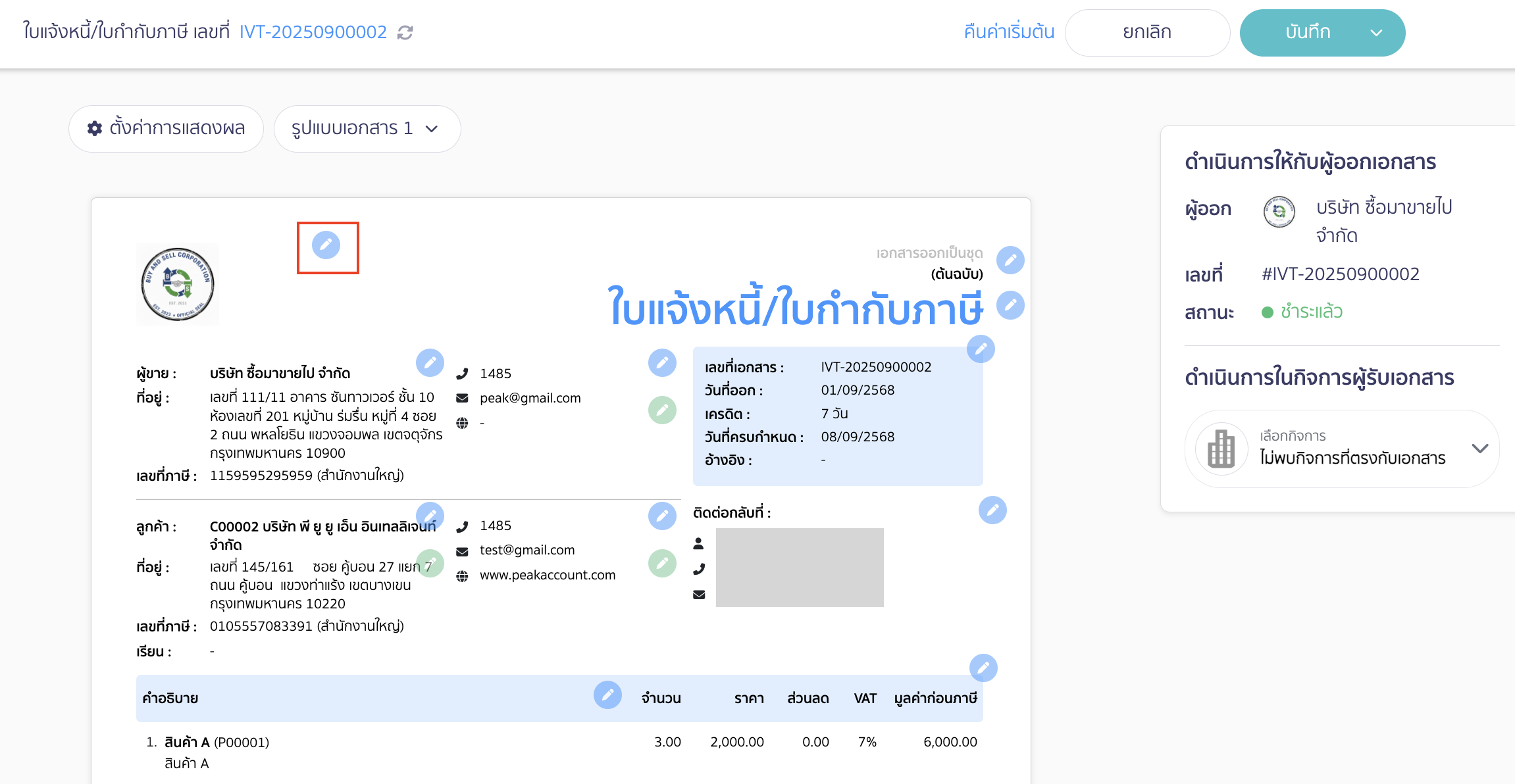The height and width of the screenshot is (784, 1515).
Task: Edit เอกสารออกเป็นชุด pencil icon
Action: [x=1011, y=260]
